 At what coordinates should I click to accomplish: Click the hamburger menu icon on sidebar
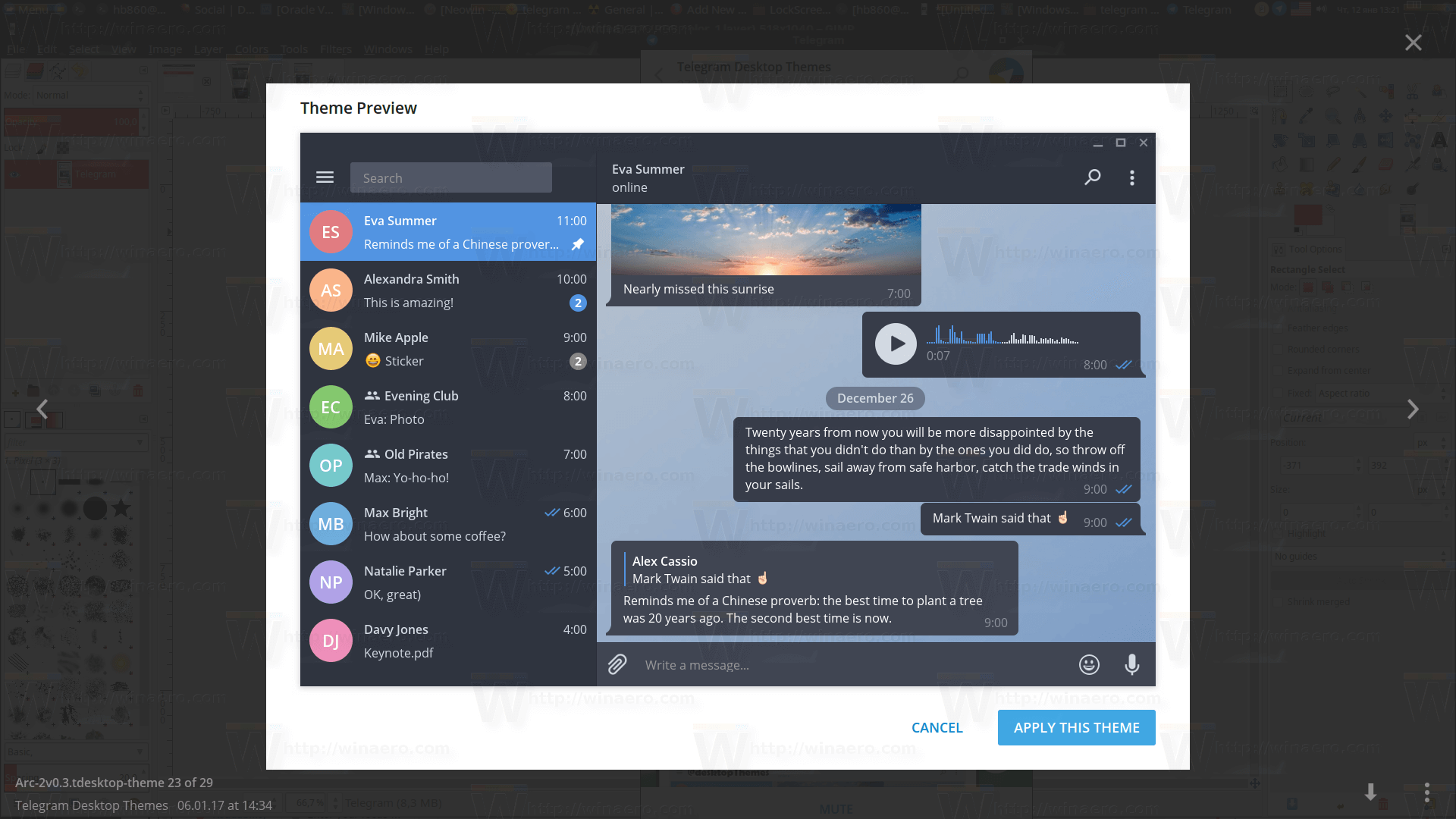pyautogui.click(x=324, y=177)
